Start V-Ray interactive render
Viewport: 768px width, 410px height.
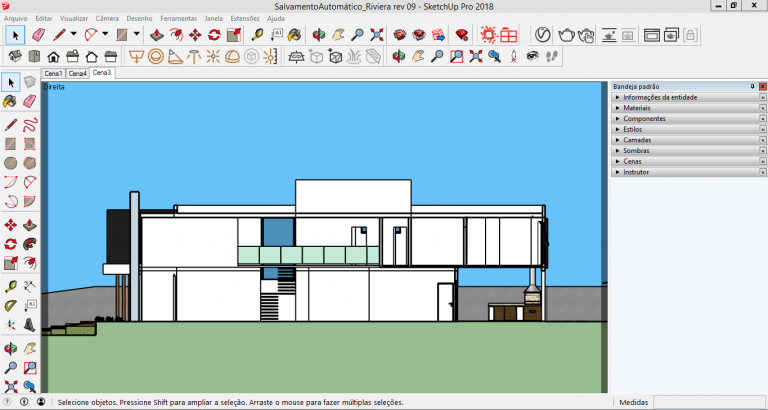(586, 35)
